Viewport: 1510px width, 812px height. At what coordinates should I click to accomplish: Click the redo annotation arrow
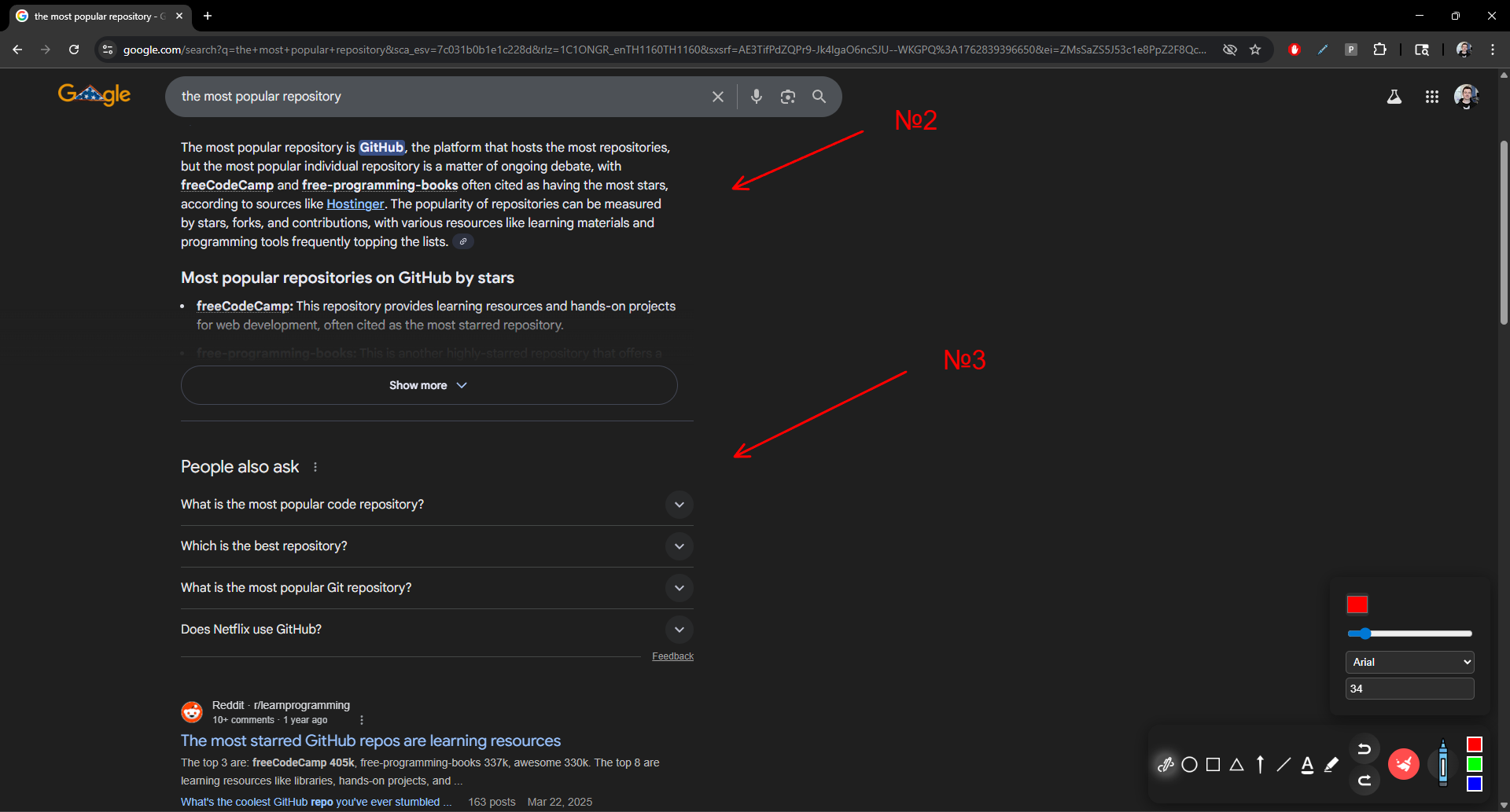[1366, 781]
